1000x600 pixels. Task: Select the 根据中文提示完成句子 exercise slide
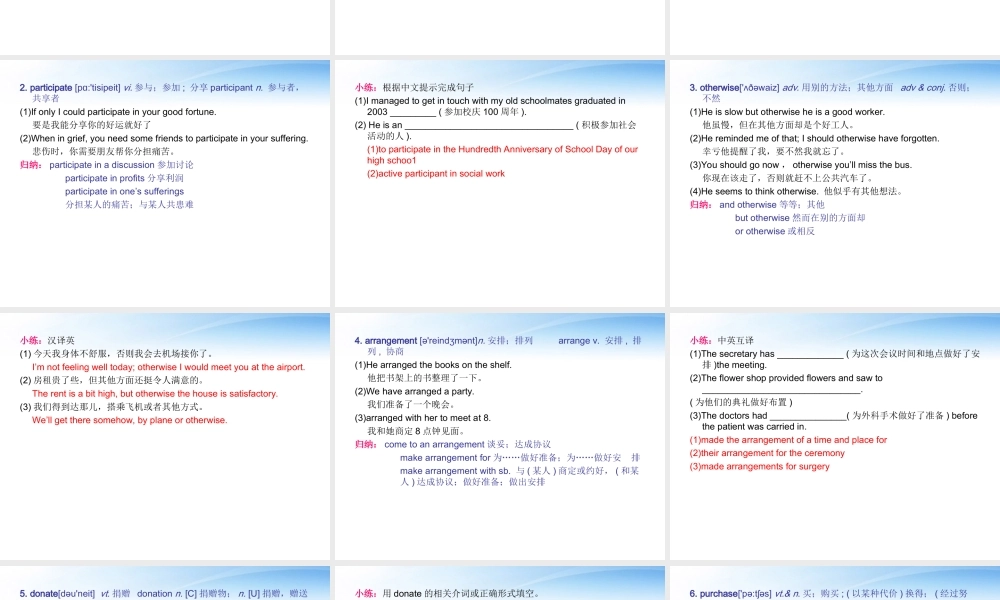pos(499,180)
